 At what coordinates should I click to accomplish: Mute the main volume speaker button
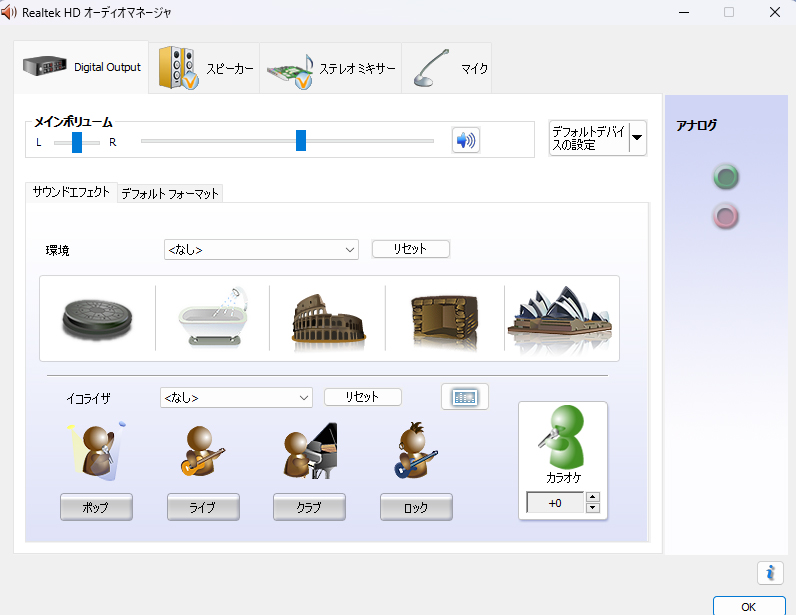point(465,140)
